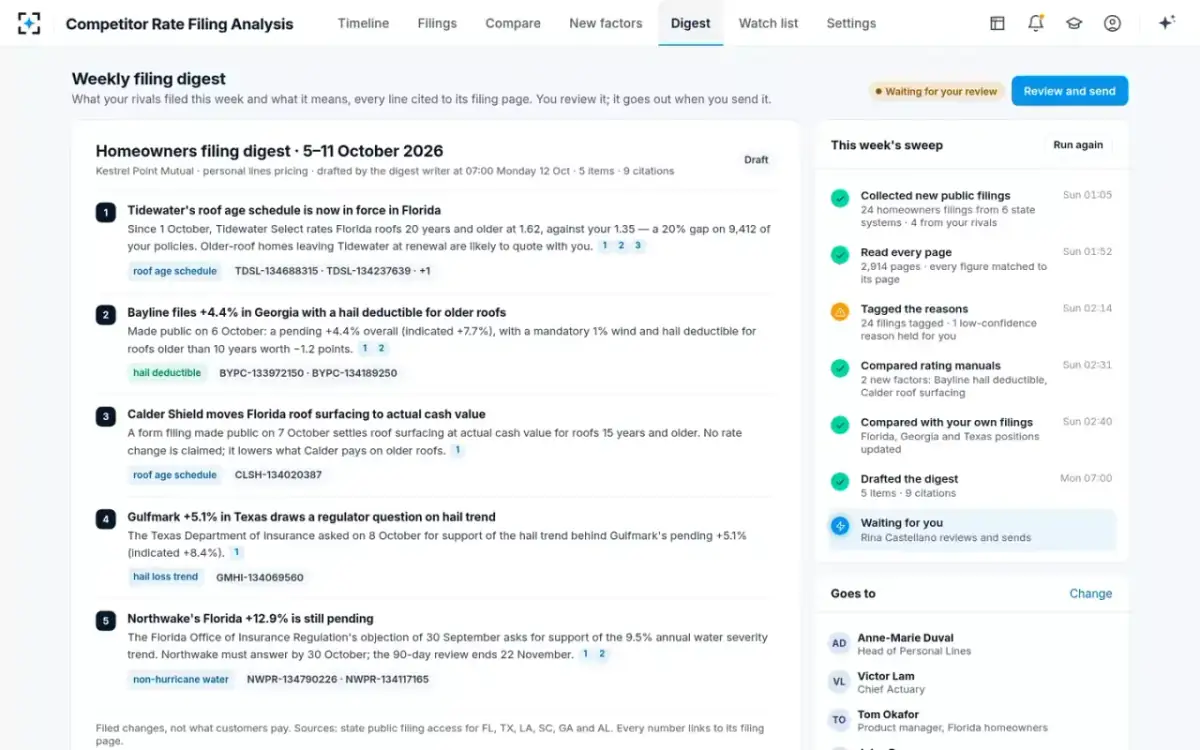The width and height of the screenshot is (1200, 750).
Task: Open the notifications bell
Action: pyautogui.click(x=1036, y=23)
